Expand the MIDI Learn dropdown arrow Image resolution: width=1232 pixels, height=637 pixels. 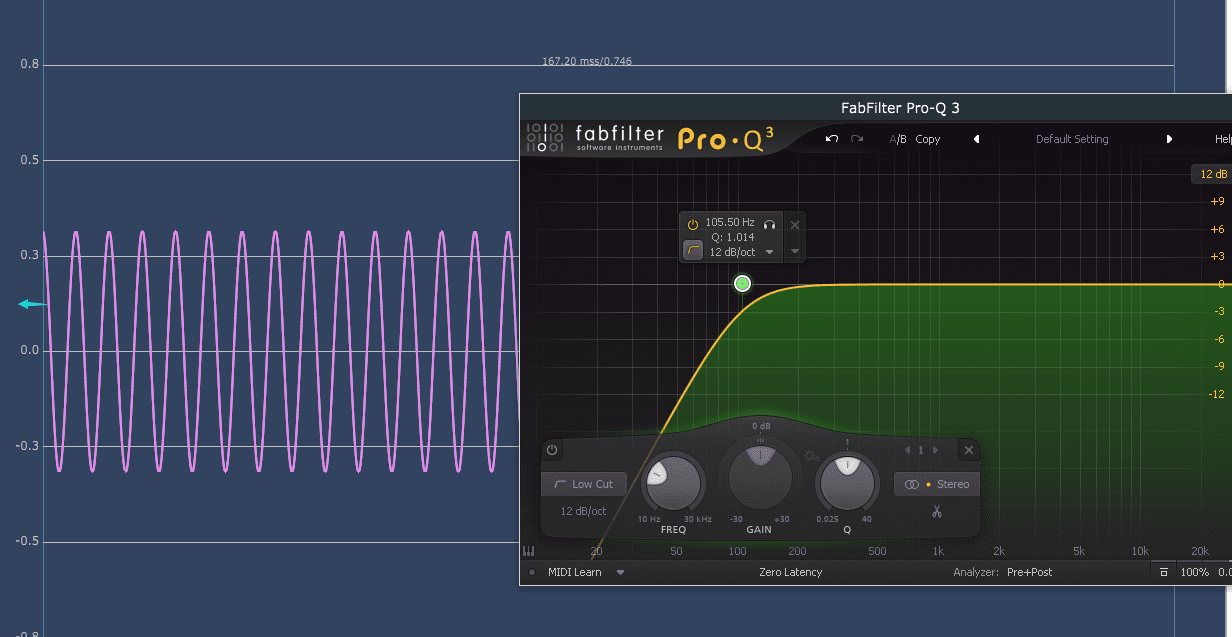620,573
